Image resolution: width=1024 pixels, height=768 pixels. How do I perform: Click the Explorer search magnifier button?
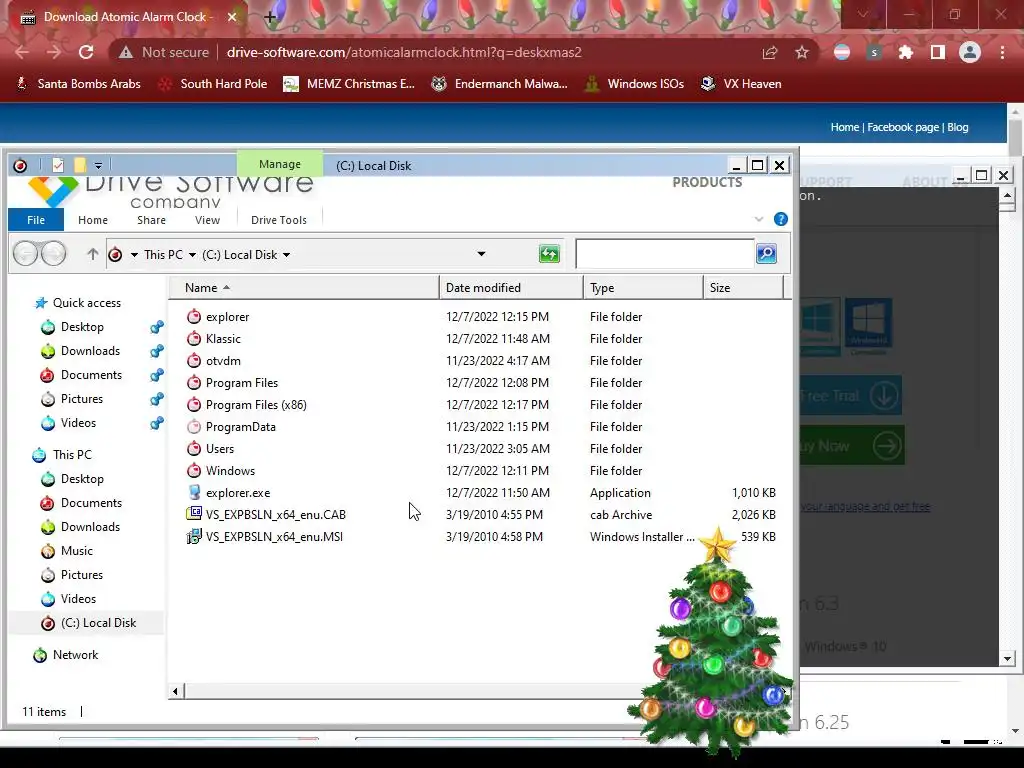pyautogui.click(x=766, y=253)
